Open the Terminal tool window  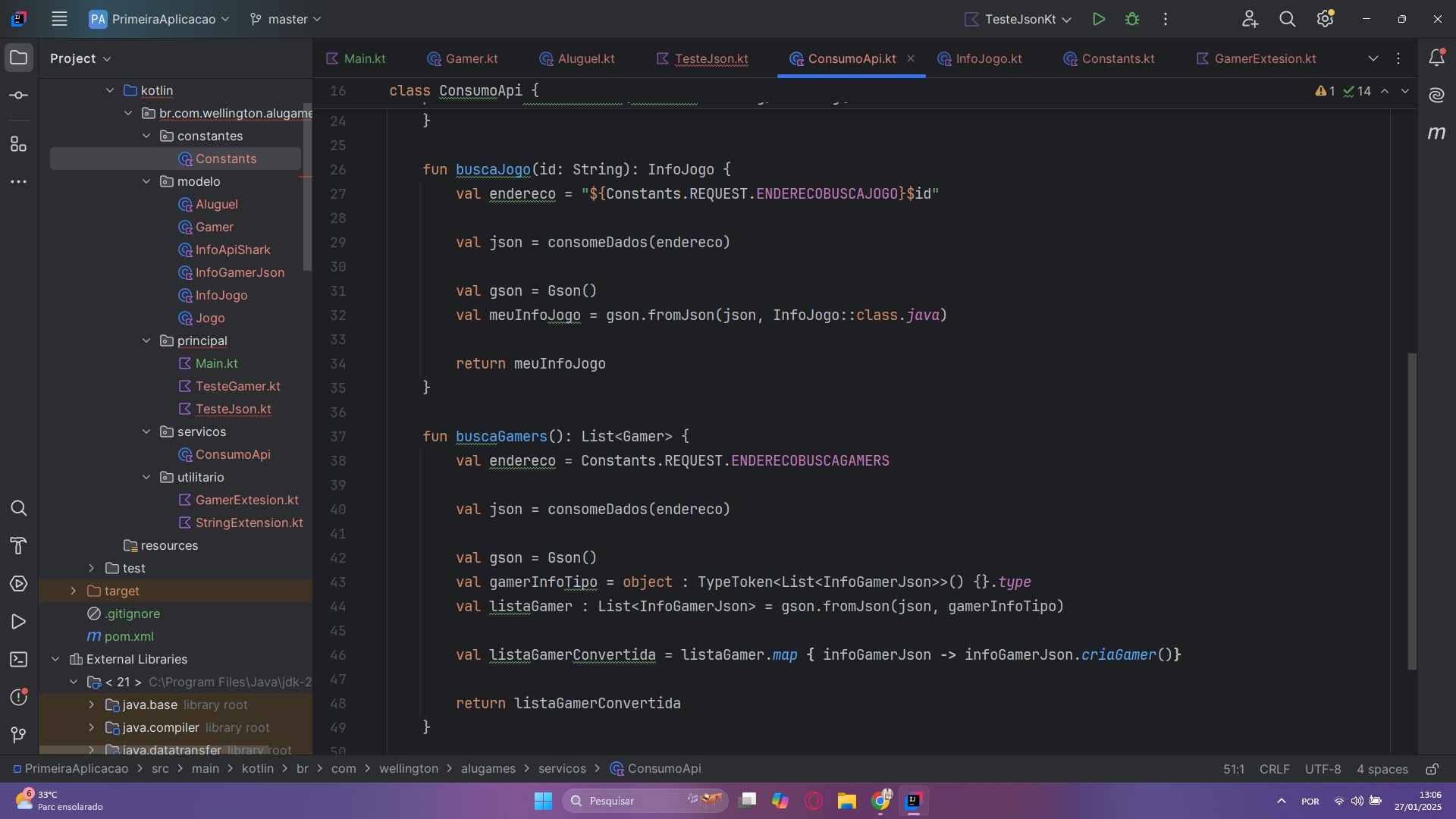tap(19, 660)
